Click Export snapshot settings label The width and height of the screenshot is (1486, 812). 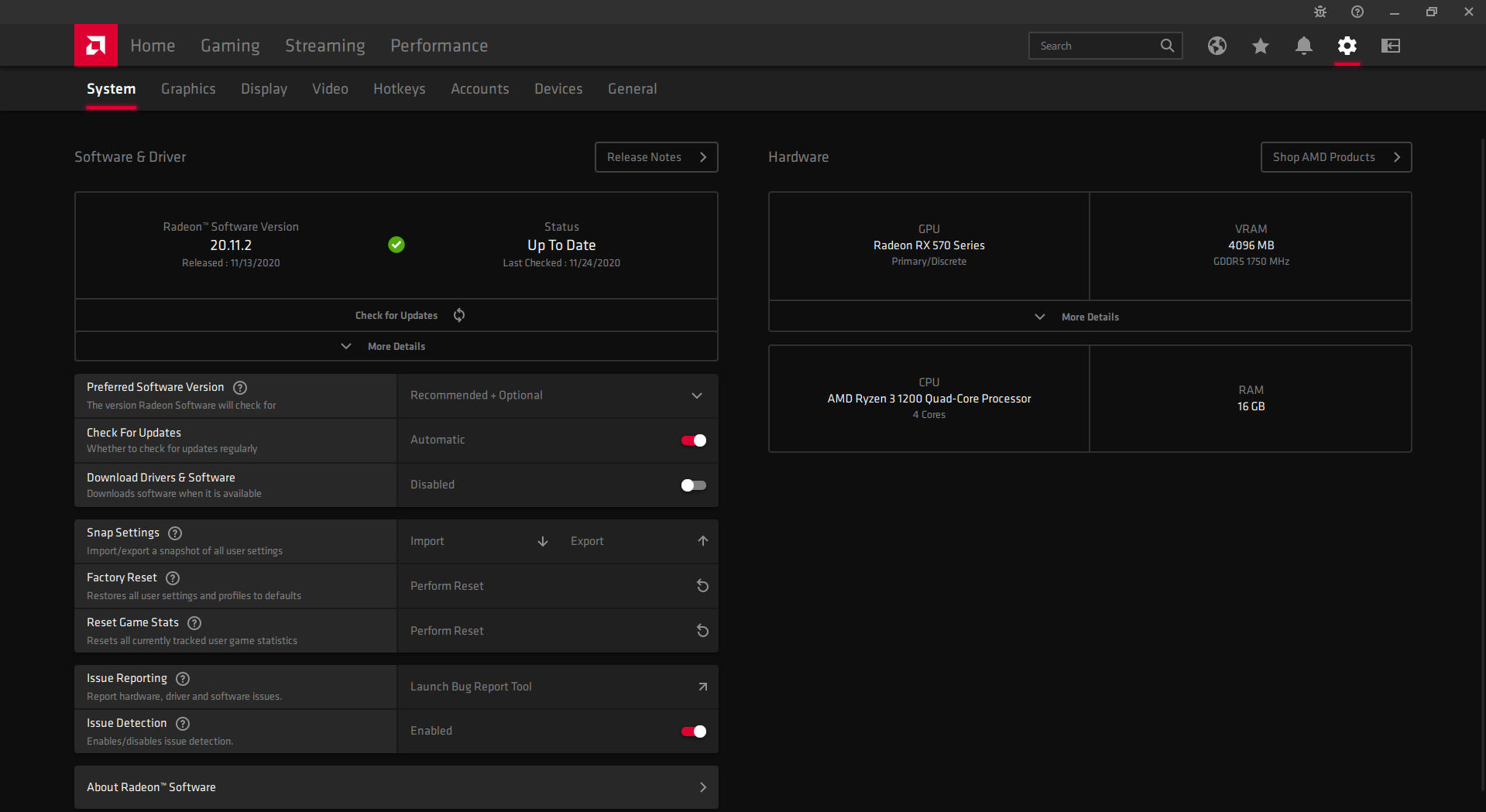click(x=587, y=541)
